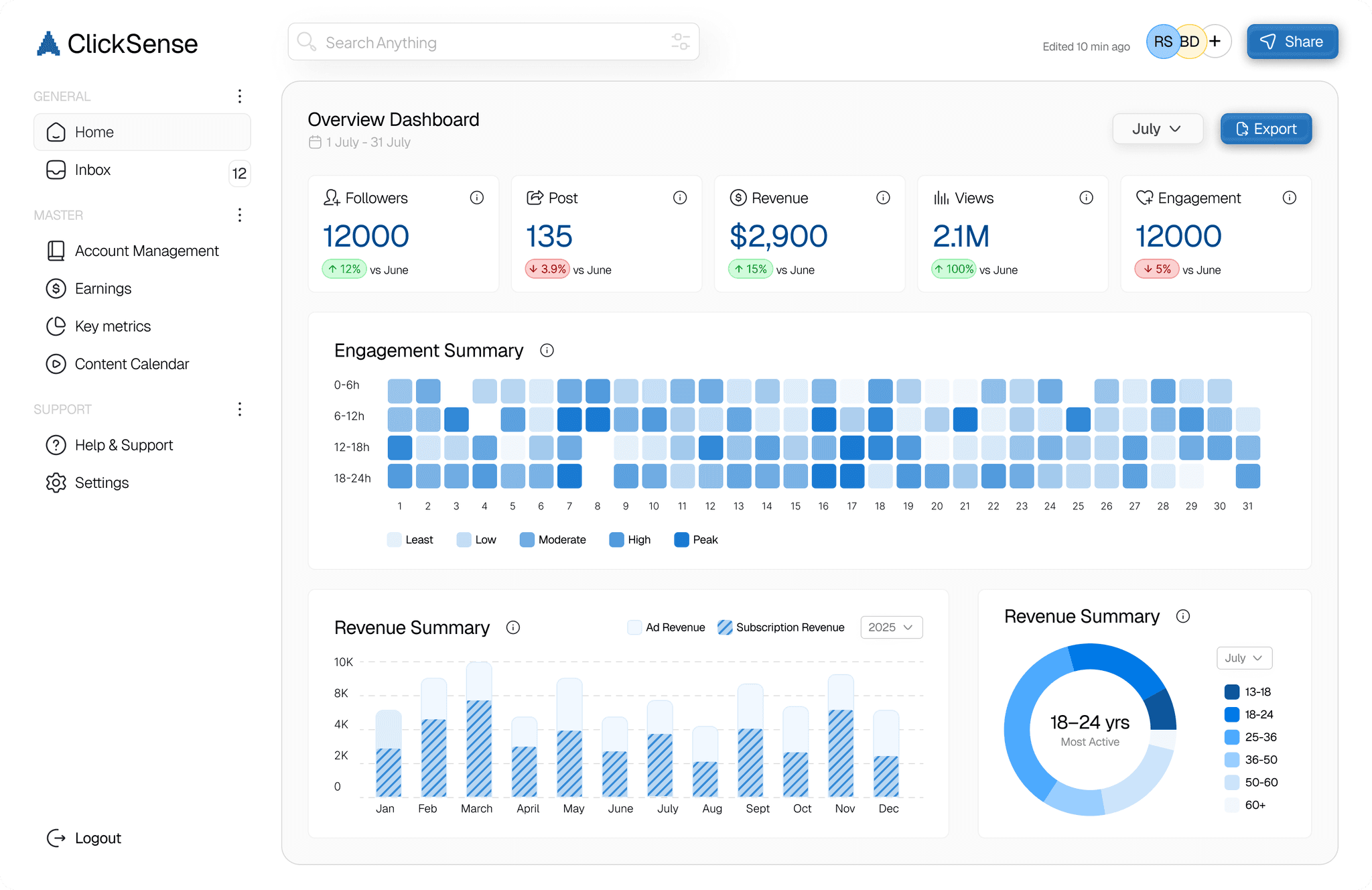Open Followers card info icon
The height and width of the screenshot is (890, 1372).
pos(476,198)
